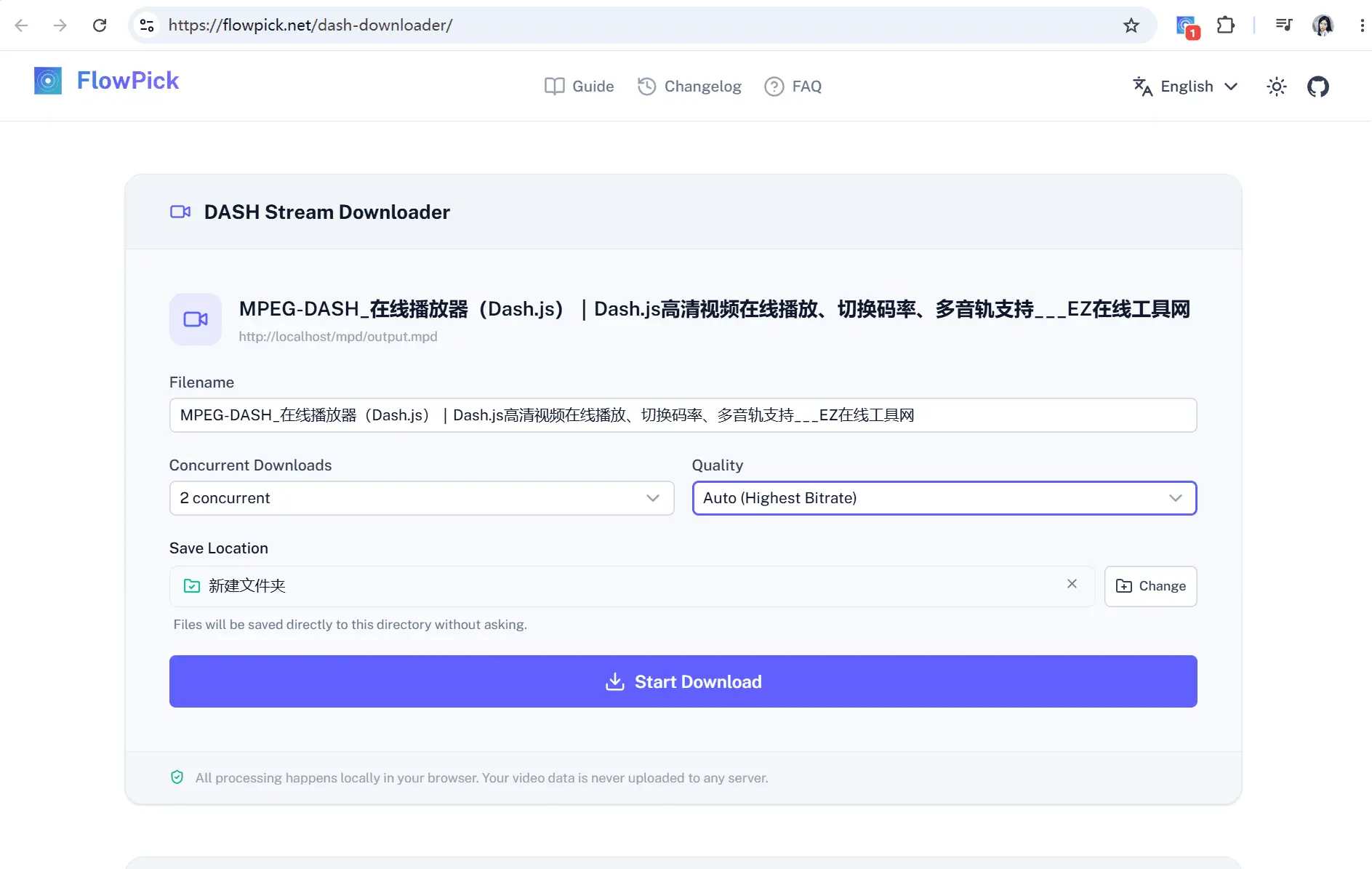
Task: Open the Chrome three-dot menu
Action: (x=1362, y=25)
